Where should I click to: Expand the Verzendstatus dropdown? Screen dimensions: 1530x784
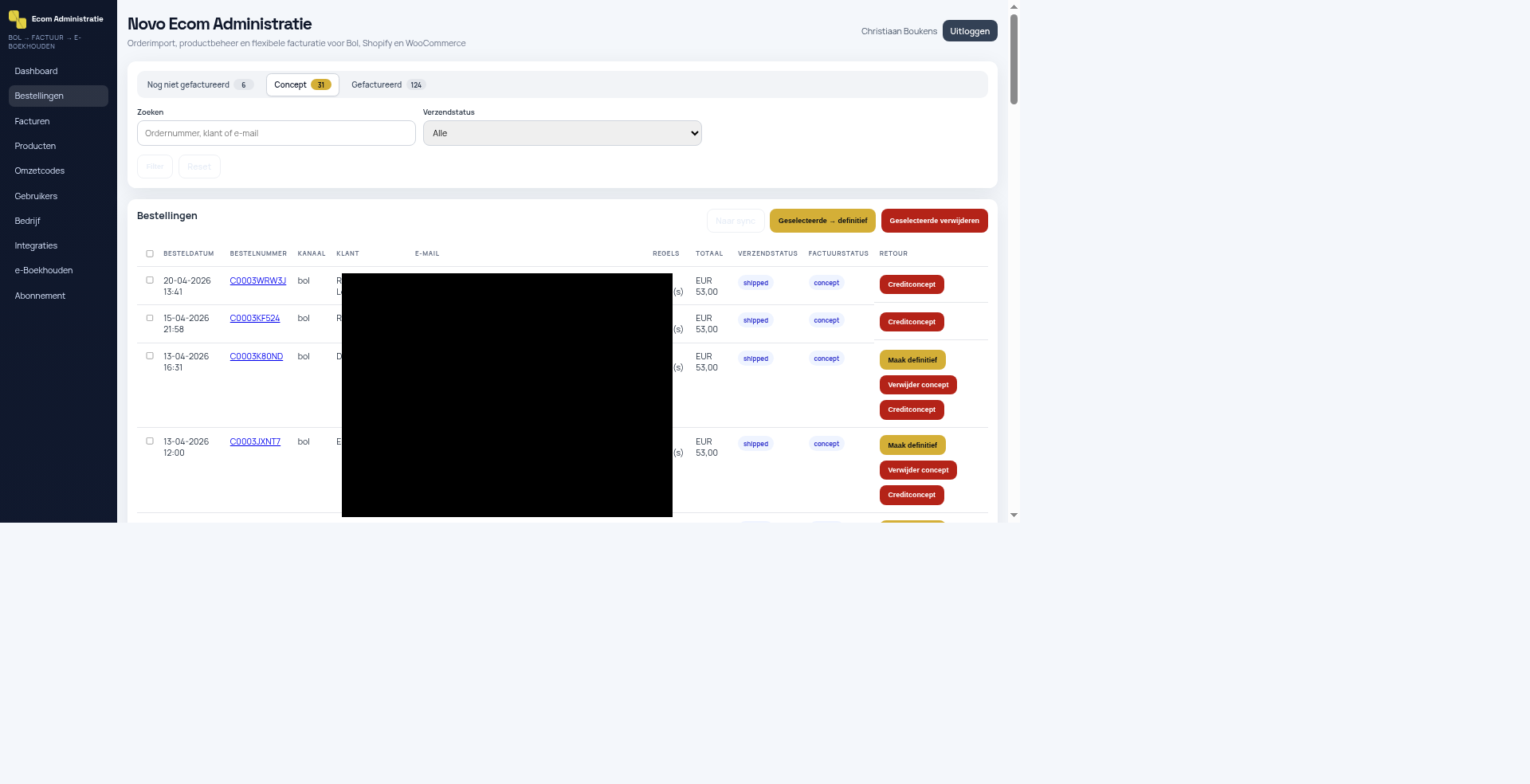tap(563, 133)
